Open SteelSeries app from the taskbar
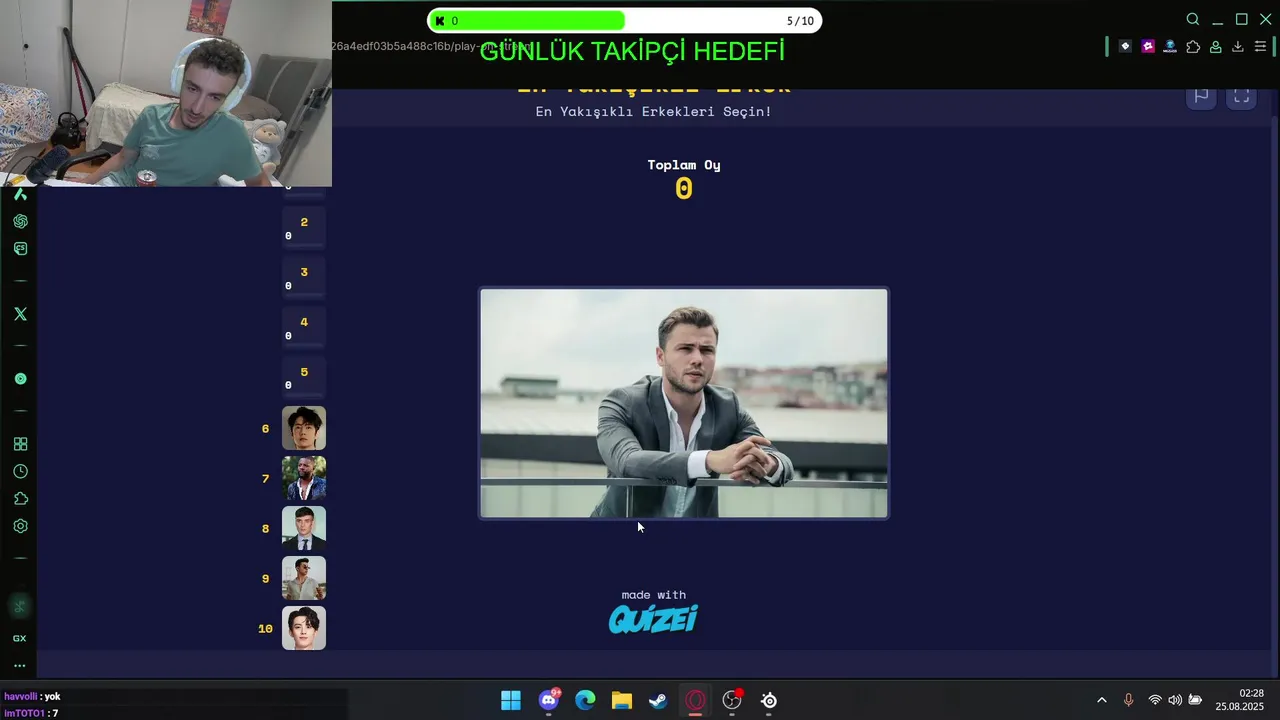 tap(769, 700)
